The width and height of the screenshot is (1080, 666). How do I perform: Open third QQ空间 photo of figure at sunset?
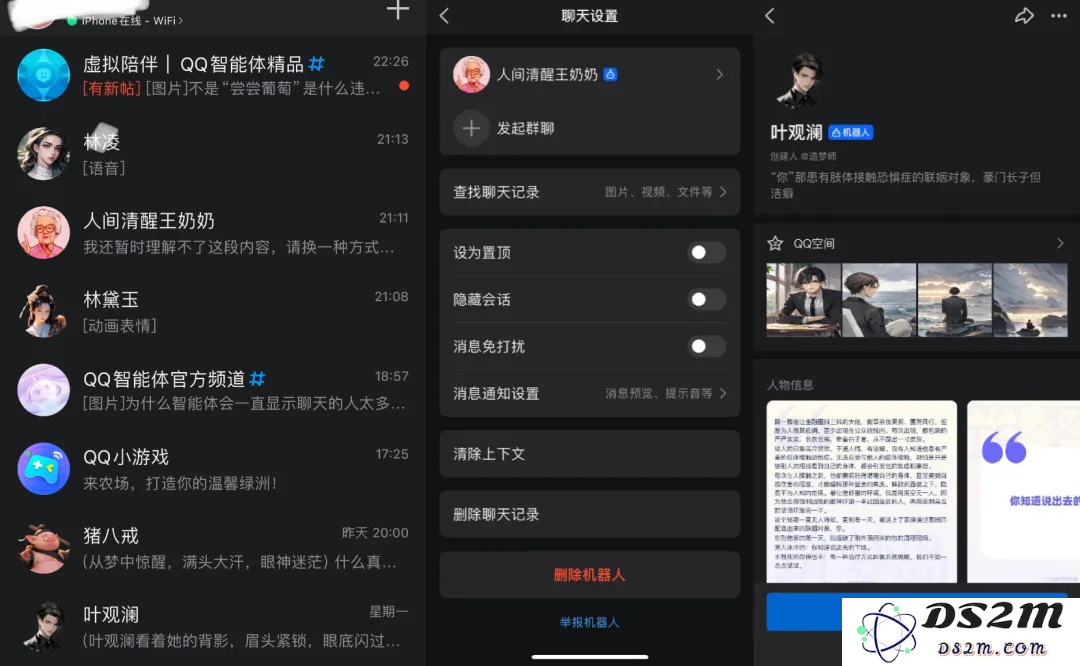point(955,300)
